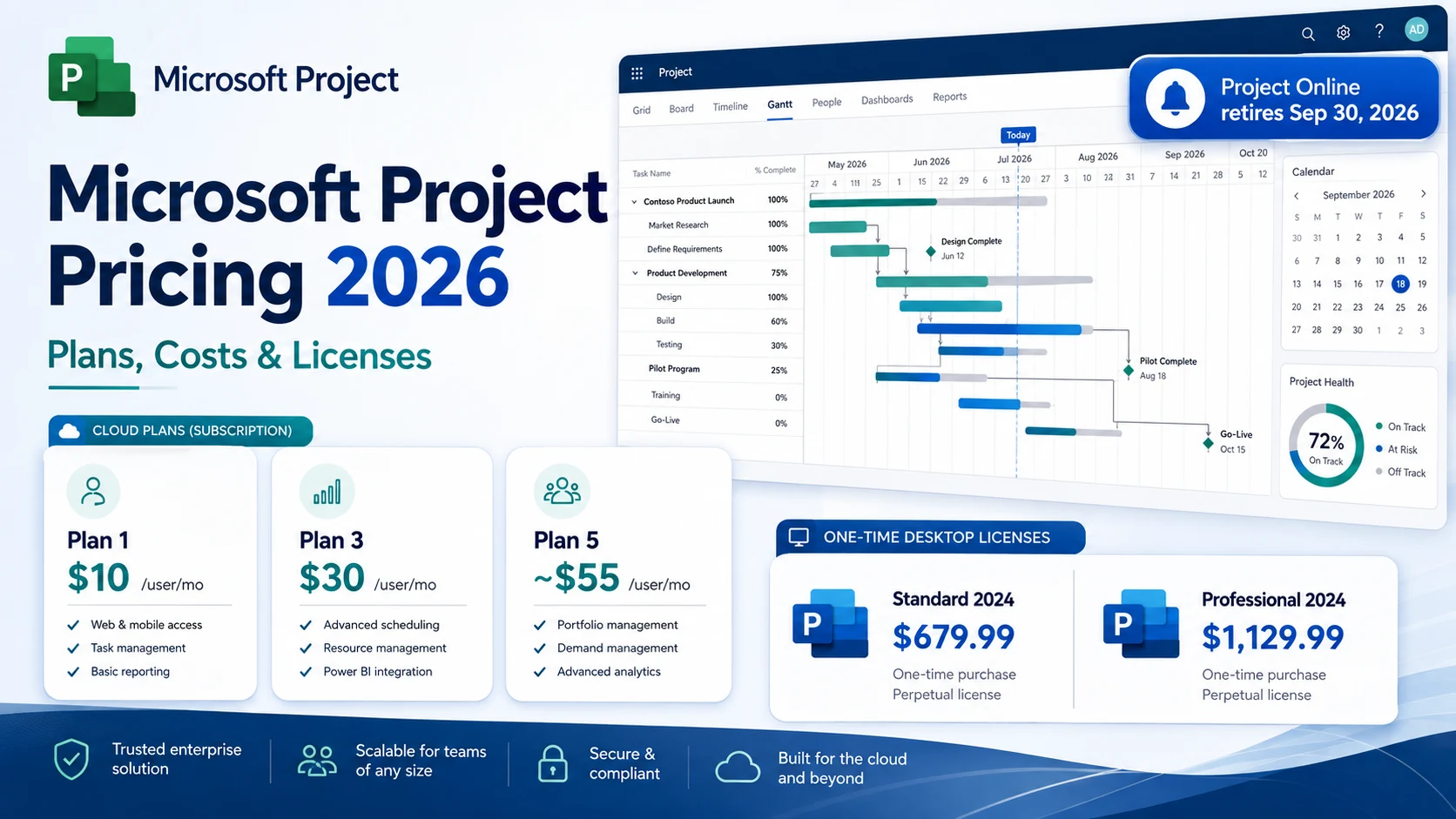Click the $679.99 Standard price

(x=954, y=637)
